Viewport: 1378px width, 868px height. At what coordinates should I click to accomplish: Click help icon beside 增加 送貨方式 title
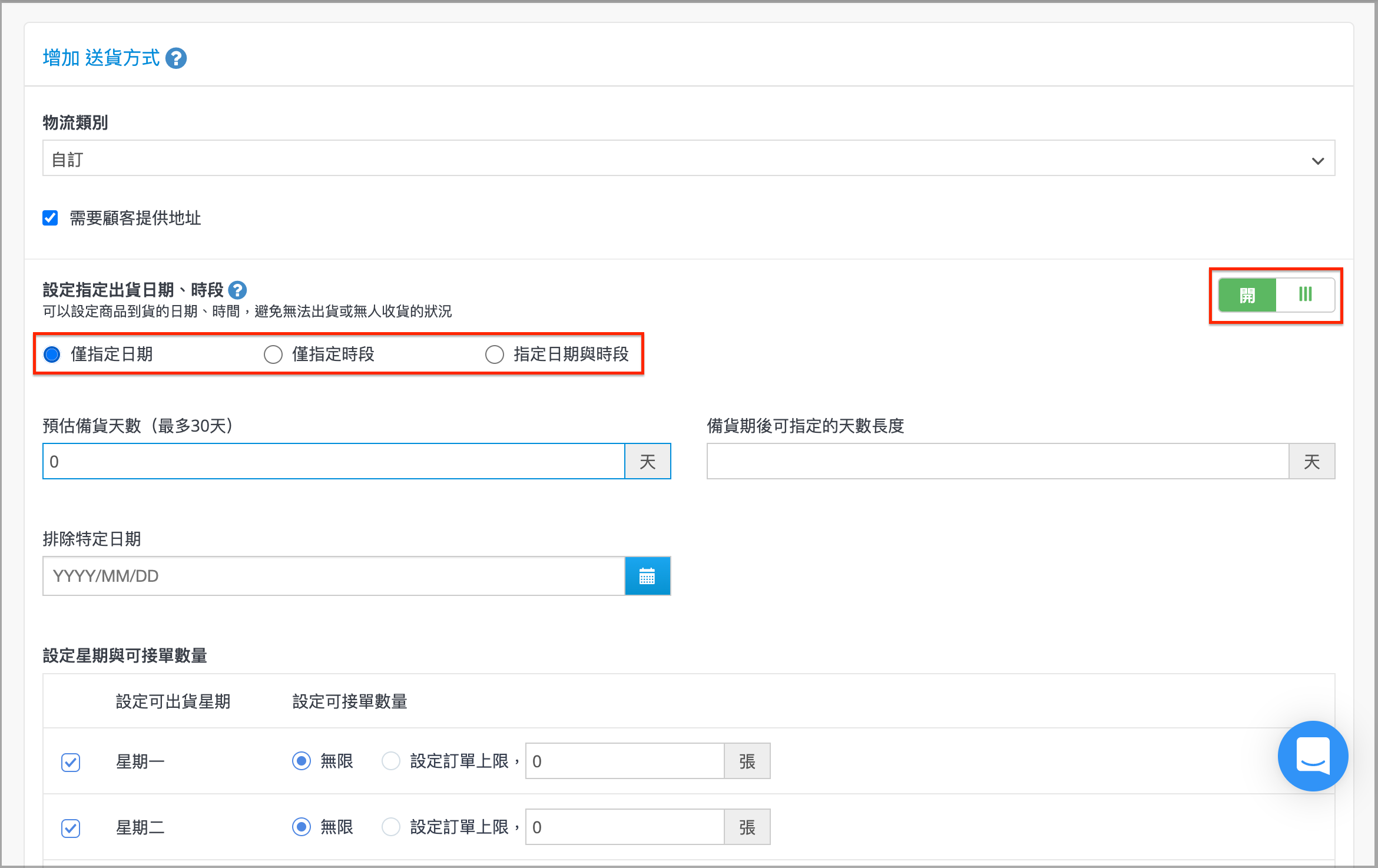176,58
